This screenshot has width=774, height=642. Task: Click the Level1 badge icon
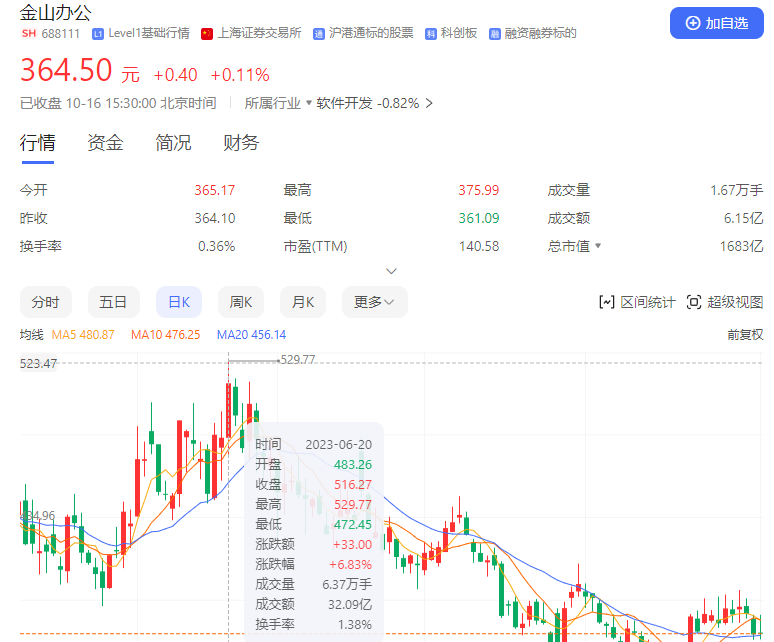click(x=98, y=34)
